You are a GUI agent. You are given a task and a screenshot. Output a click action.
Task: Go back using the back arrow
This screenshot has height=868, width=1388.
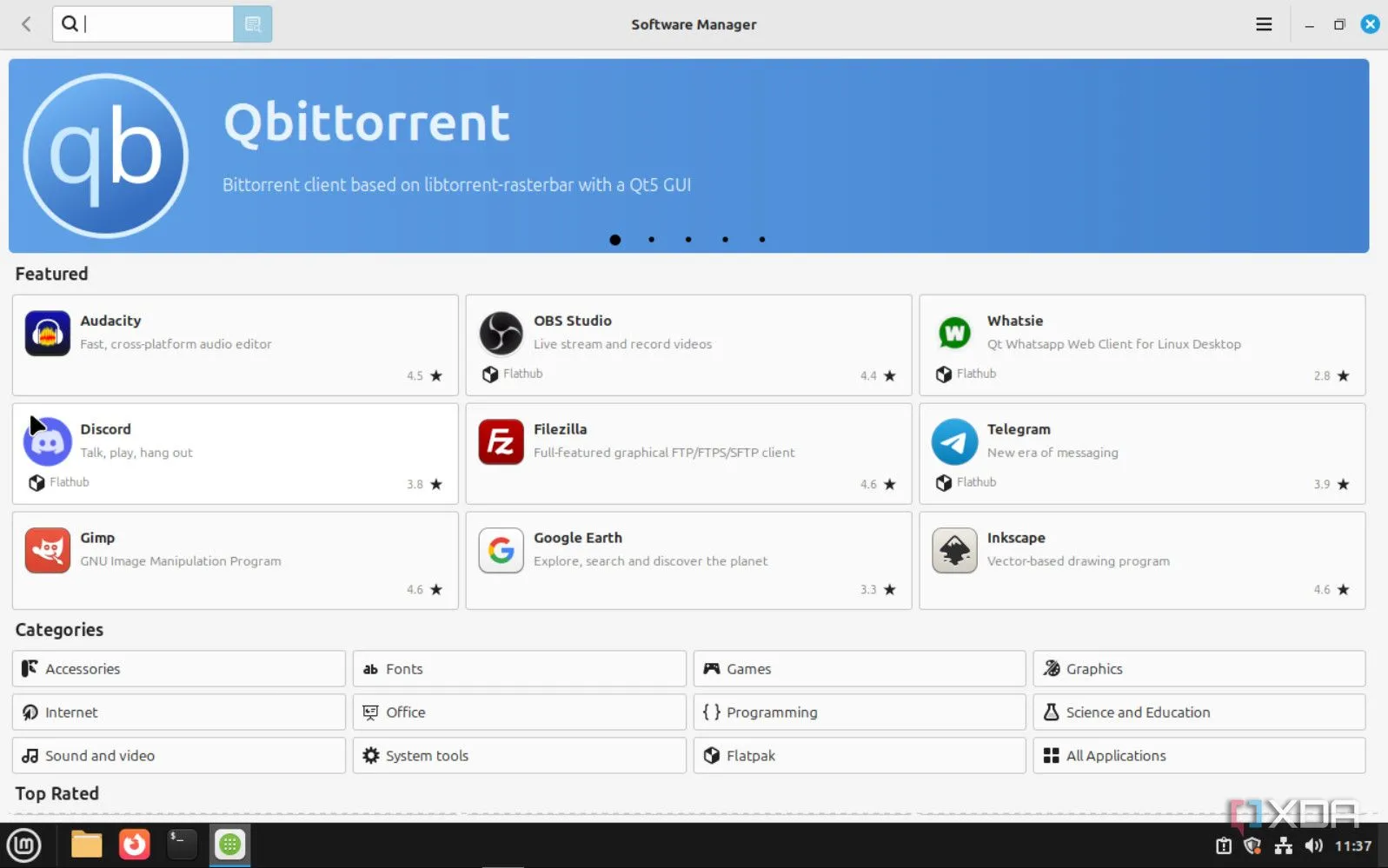tap(26, 24)
